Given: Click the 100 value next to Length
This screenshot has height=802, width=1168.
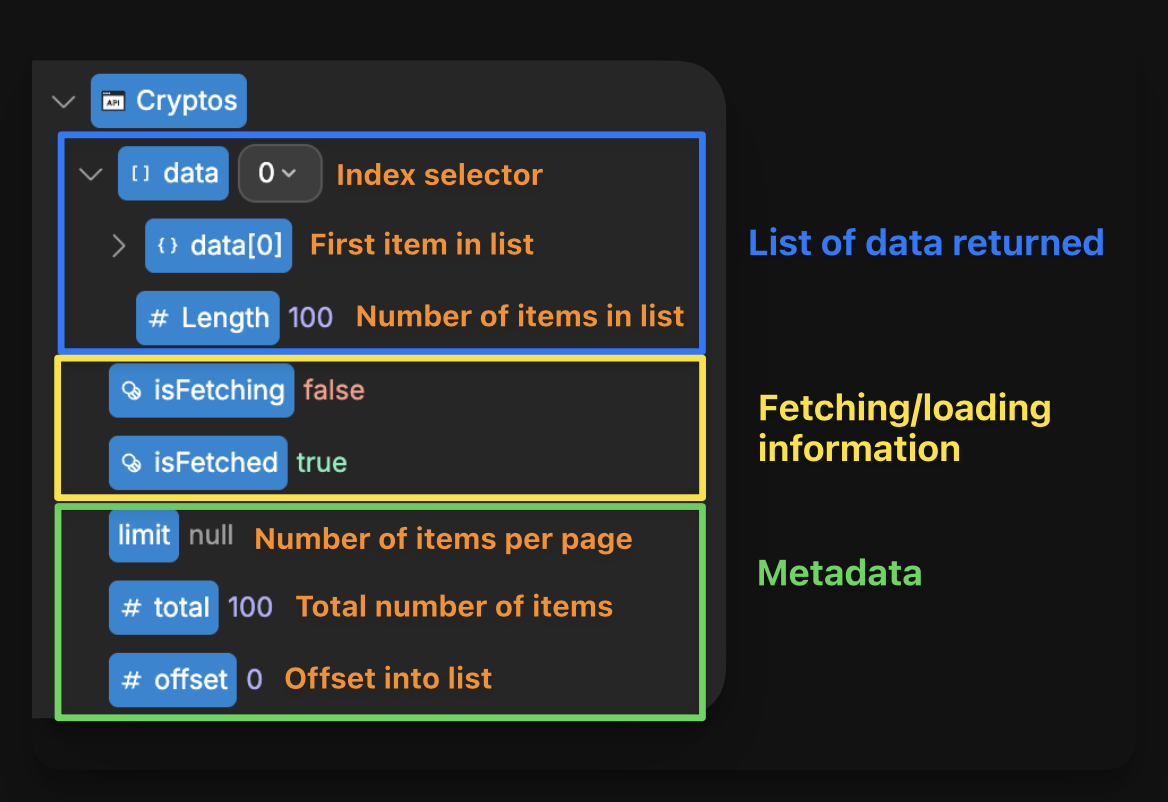Looking at the screenshot, I should (309, 317).
